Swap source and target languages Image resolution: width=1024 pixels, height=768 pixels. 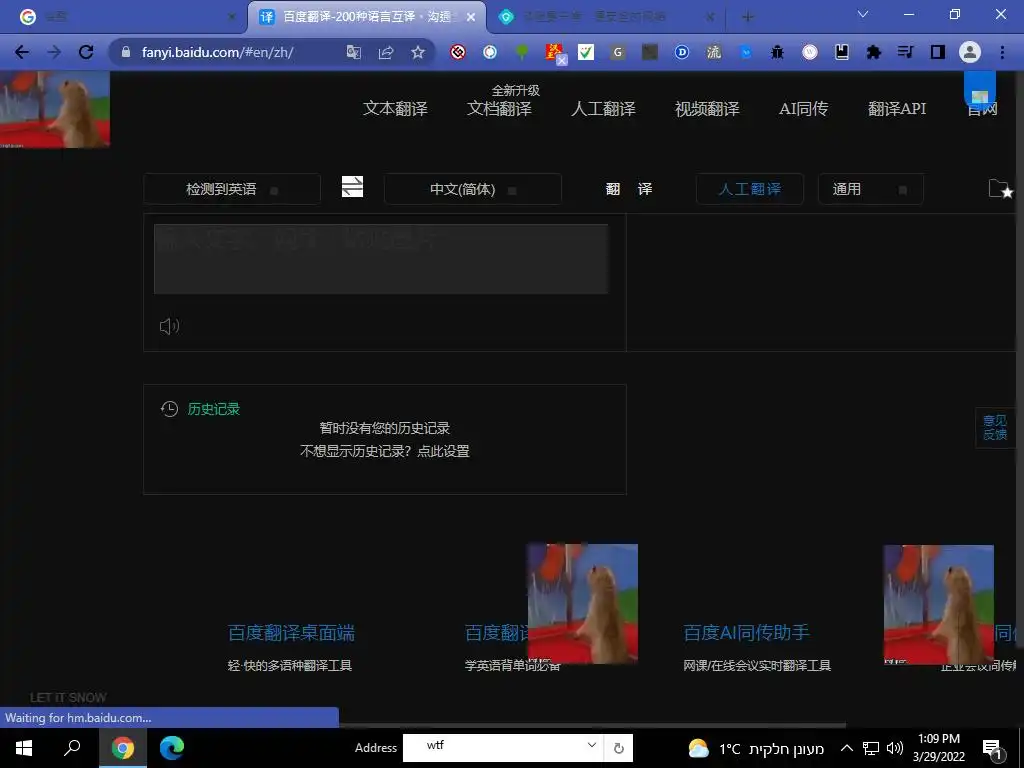[352, 187]
